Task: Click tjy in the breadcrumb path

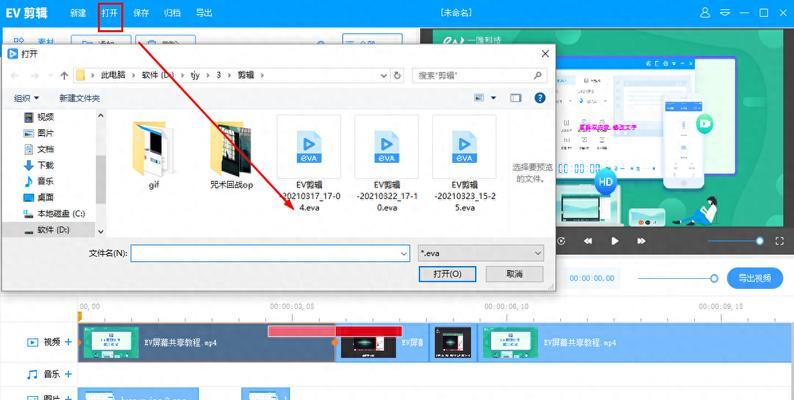Action: [195, 75]
